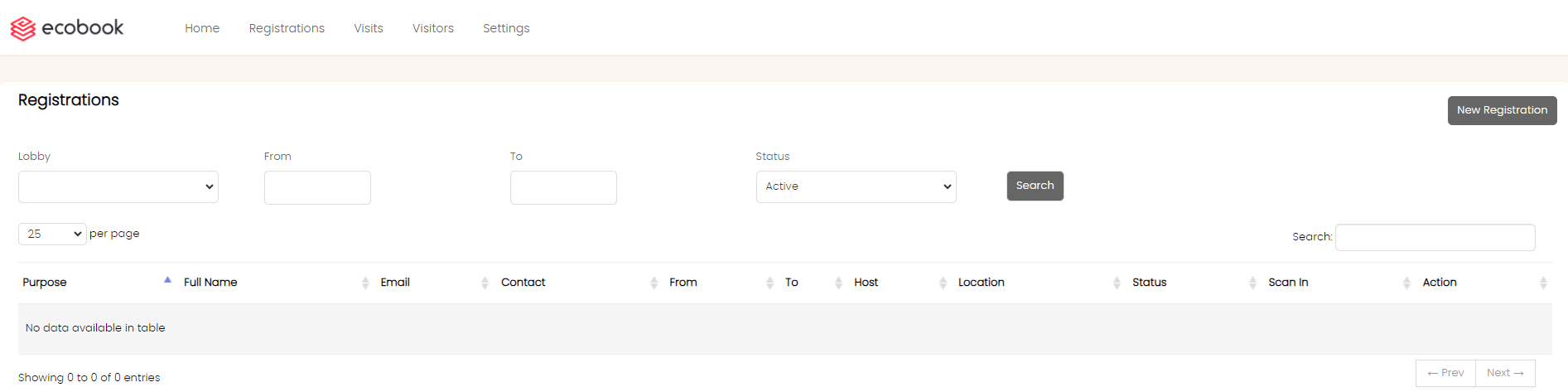Image resolution: width=1568 pixels, height=392 pixels.
Task: Focus the From date field
Action: tap(317, 187)
